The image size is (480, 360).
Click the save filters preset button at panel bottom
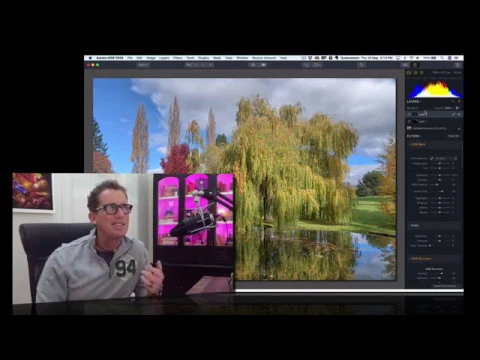(445, 286)
